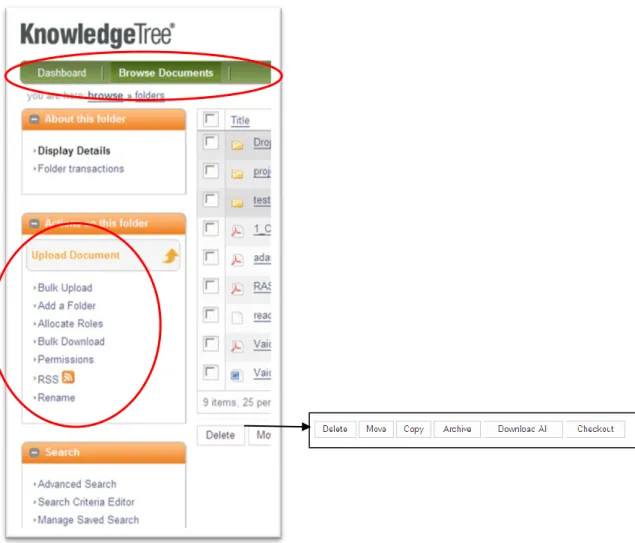This screenshot has width=635, height=543.
Task: Open Search Criteria Editor
Action: pos(86,502)
